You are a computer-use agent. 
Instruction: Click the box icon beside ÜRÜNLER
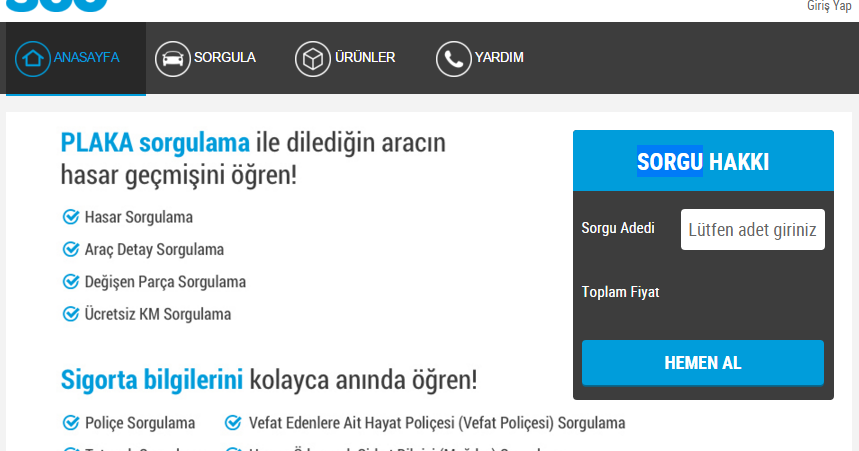(313, 59)
